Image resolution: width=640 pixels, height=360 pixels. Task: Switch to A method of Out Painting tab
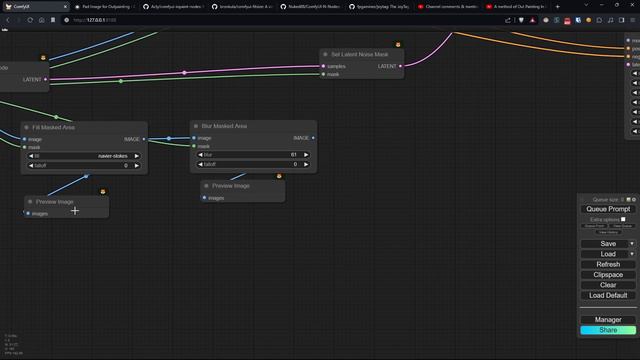517,7
